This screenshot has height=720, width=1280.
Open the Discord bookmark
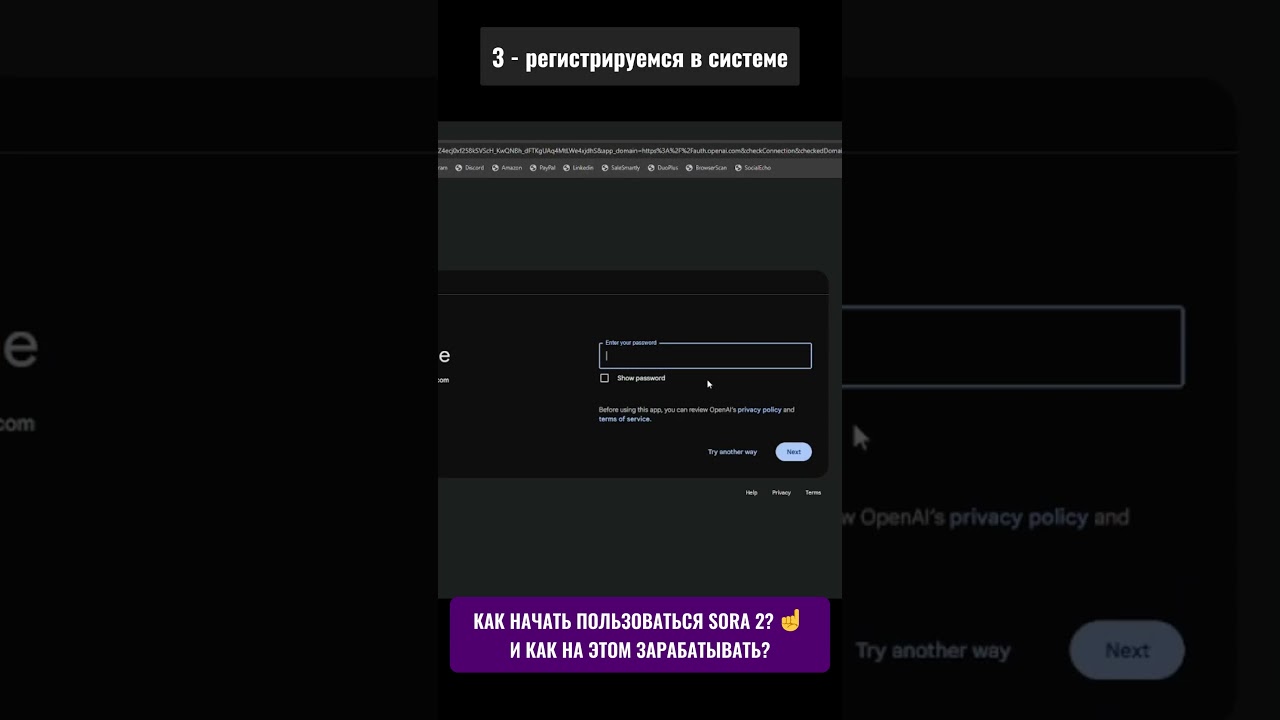470,168
